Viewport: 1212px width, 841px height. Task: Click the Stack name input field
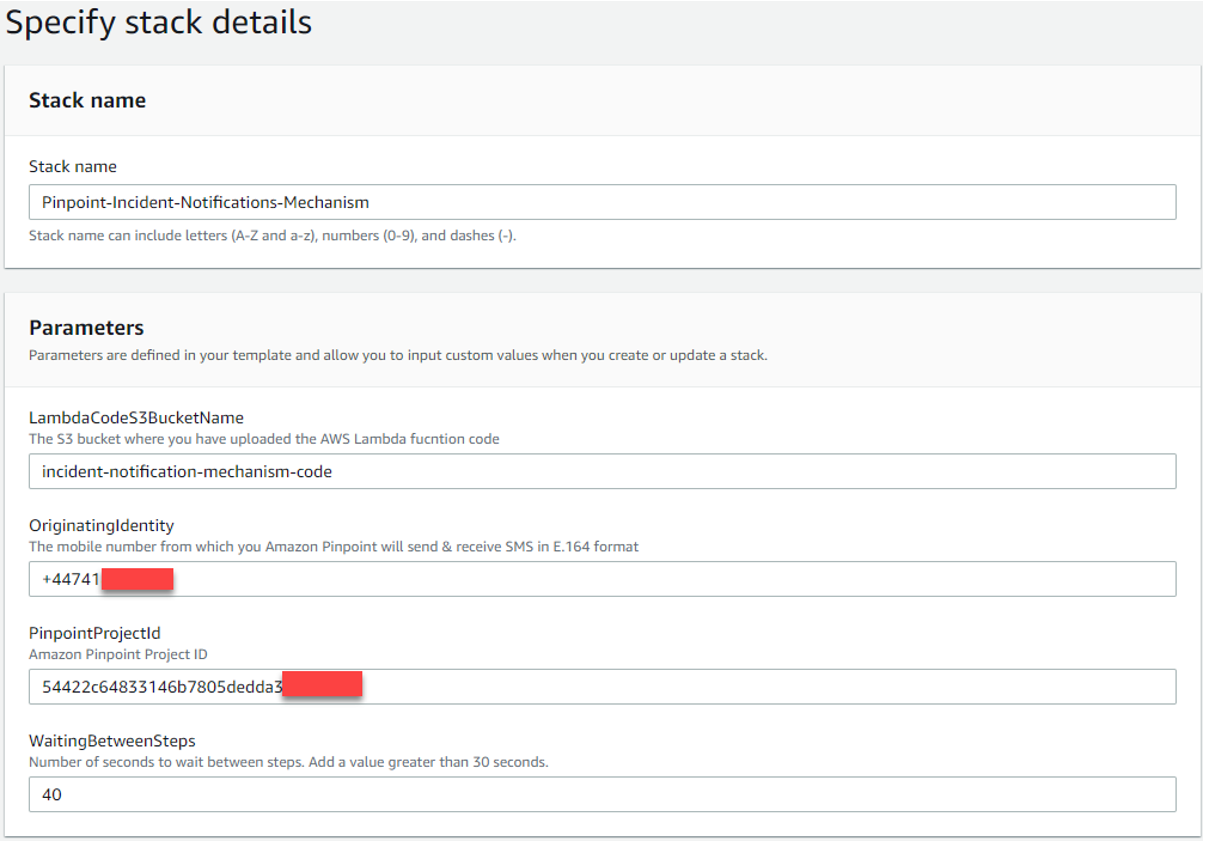602,202
